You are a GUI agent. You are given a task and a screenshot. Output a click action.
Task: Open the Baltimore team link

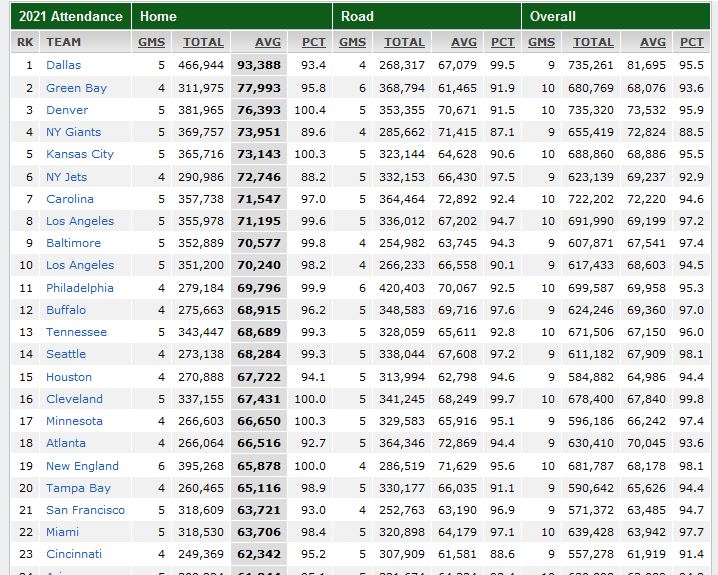[x=73, y=243]
